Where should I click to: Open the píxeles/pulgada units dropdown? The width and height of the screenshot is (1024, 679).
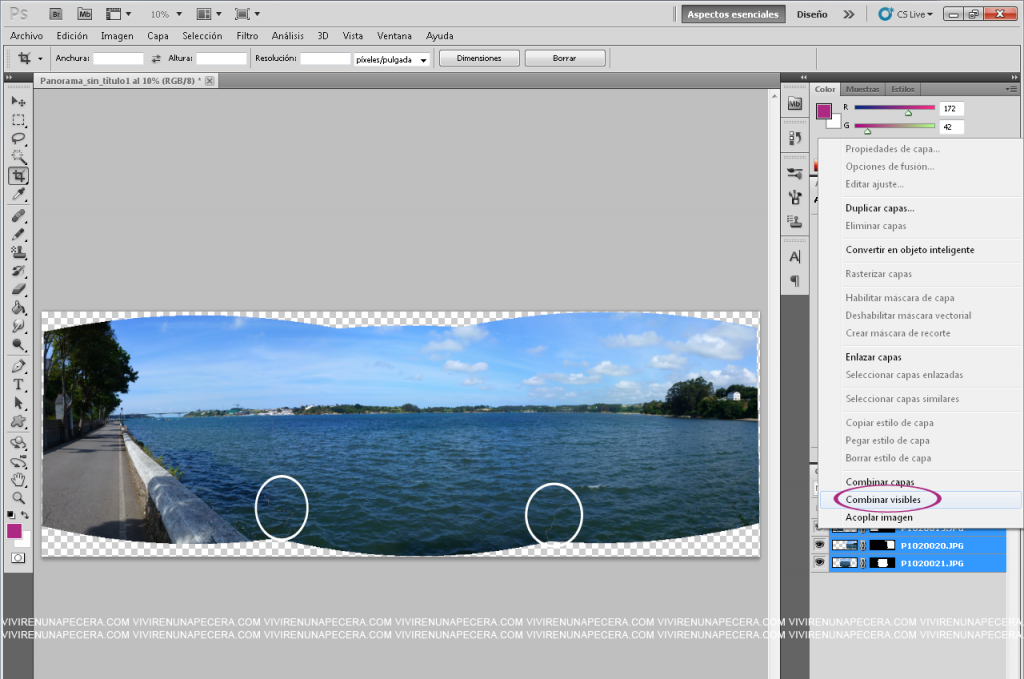(x=391, y=59)
